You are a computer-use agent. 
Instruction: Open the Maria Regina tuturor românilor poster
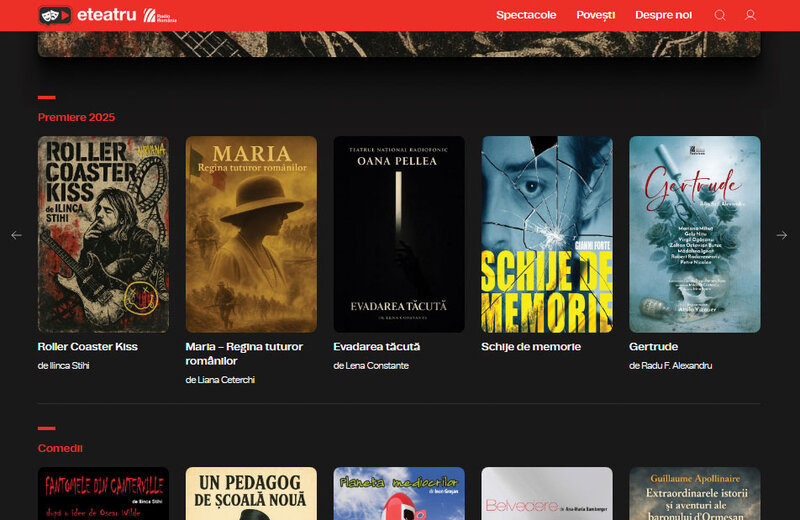tap(251, 234)
